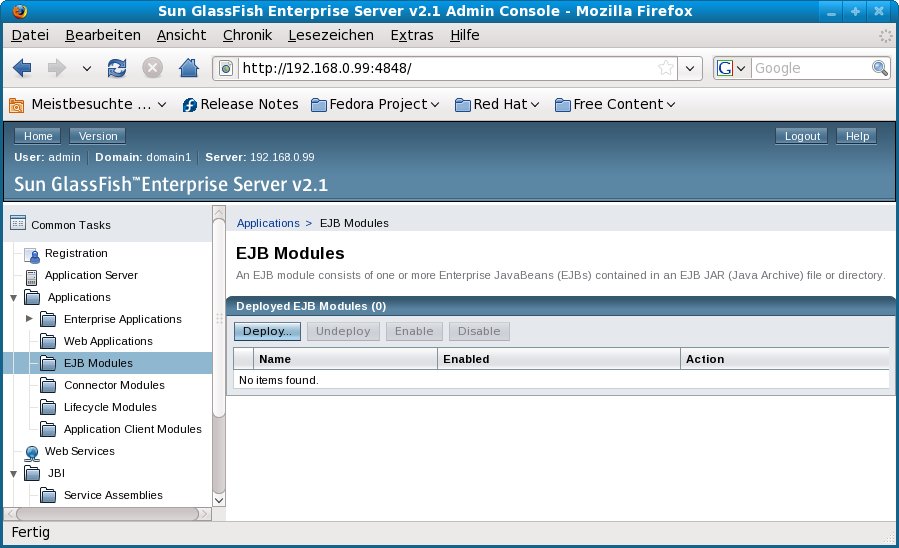Collapse the Applications tree node

12,298
